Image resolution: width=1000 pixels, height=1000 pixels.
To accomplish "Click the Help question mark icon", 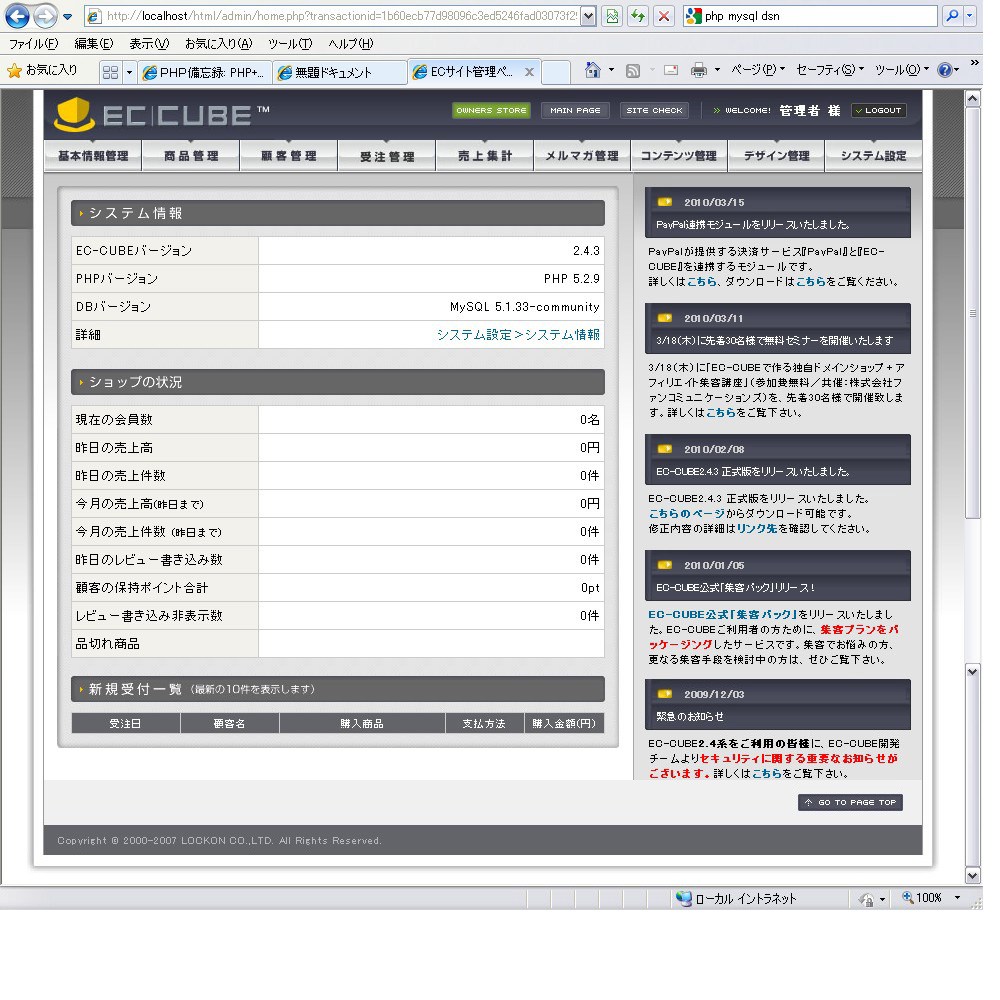I will click(945, 70).
